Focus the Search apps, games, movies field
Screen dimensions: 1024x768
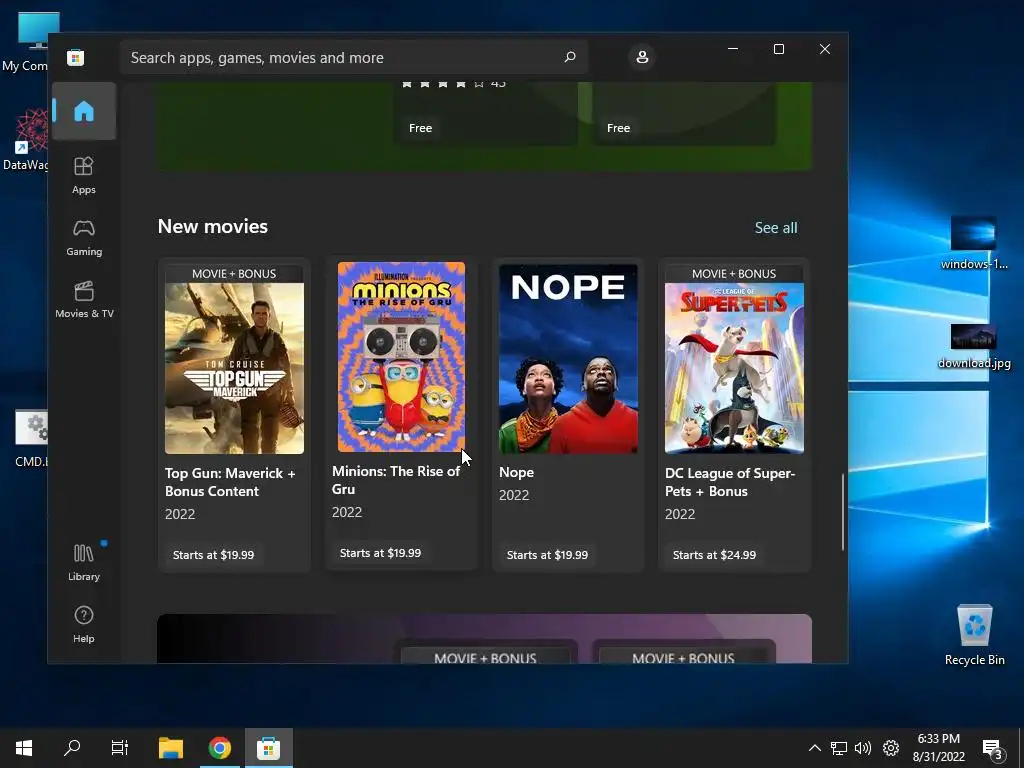[x=353, y=57]
